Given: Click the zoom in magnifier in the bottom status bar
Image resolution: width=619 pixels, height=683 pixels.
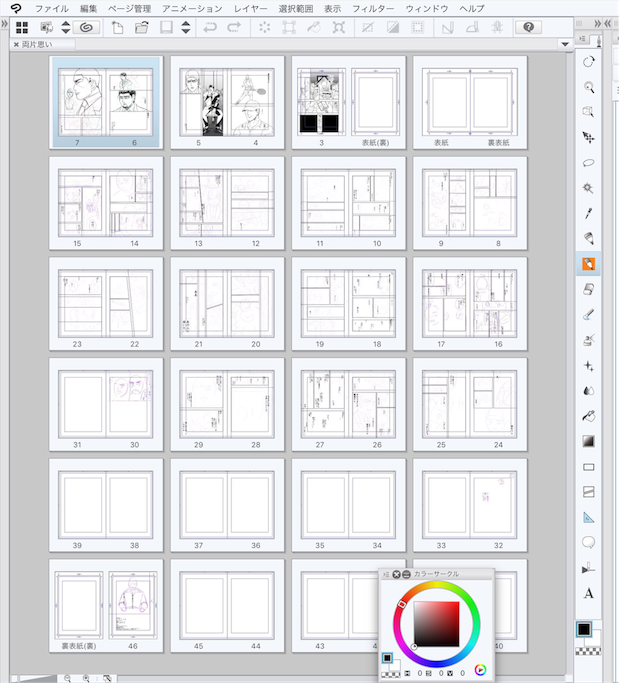Looking at the screenshot, I should point(86,678).
